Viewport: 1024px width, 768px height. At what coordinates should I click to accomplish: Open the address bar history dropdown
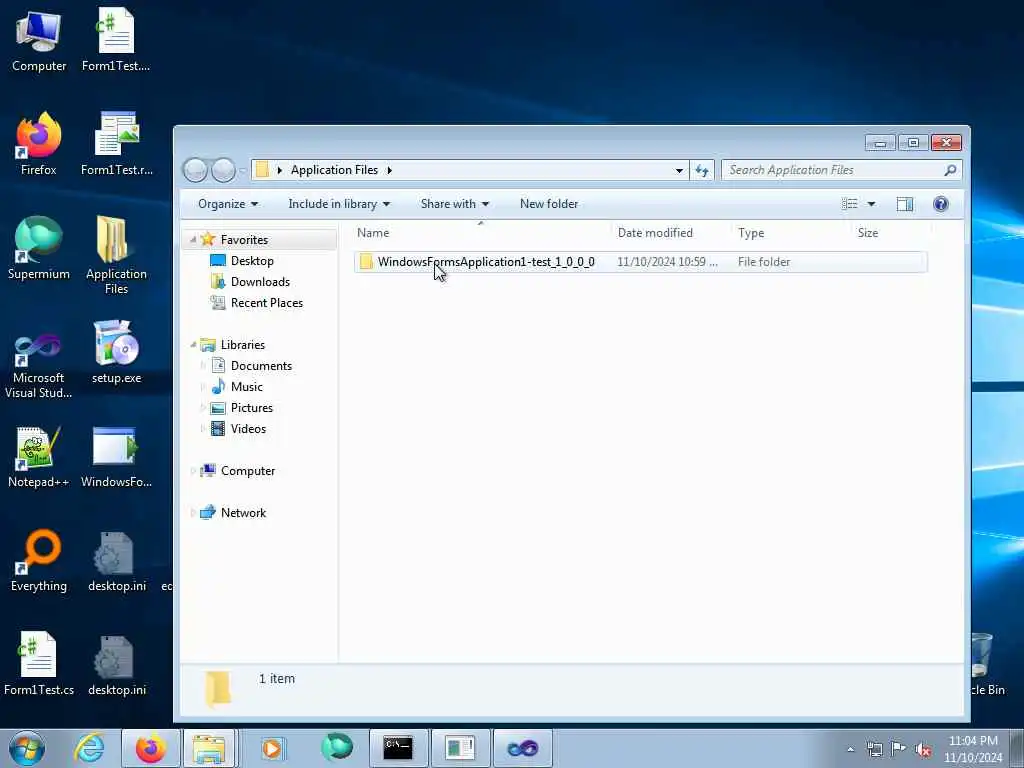tap(679, 170)
